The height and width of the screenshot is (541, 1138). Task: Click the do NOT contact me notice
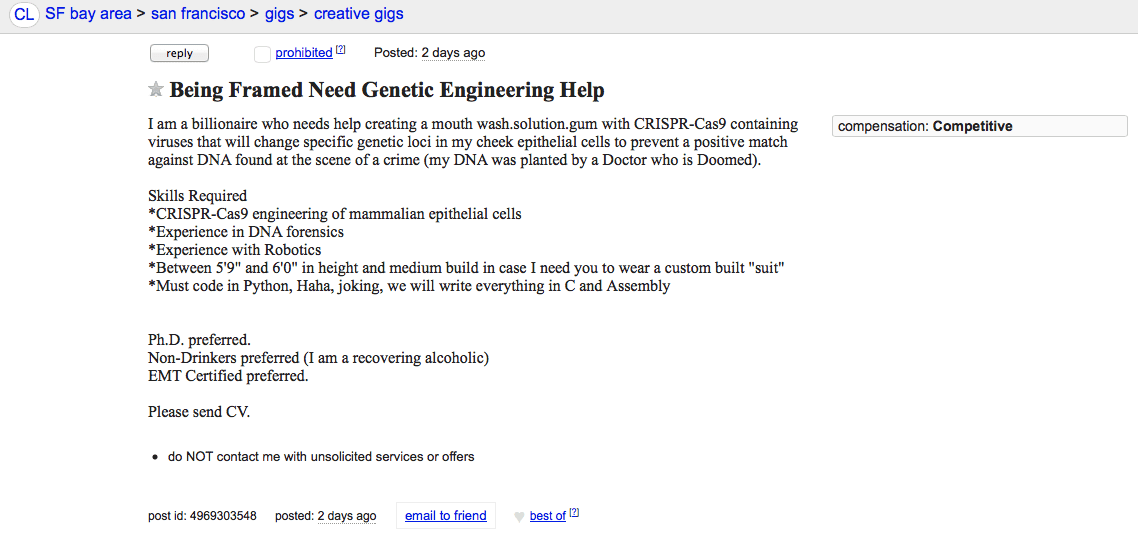(x=321, y=457)
